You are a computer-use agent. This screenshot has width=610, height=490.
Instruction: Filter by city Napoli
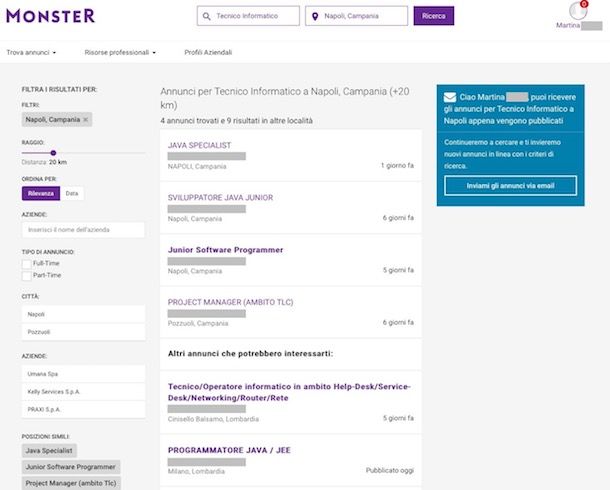tap(84, 314)
